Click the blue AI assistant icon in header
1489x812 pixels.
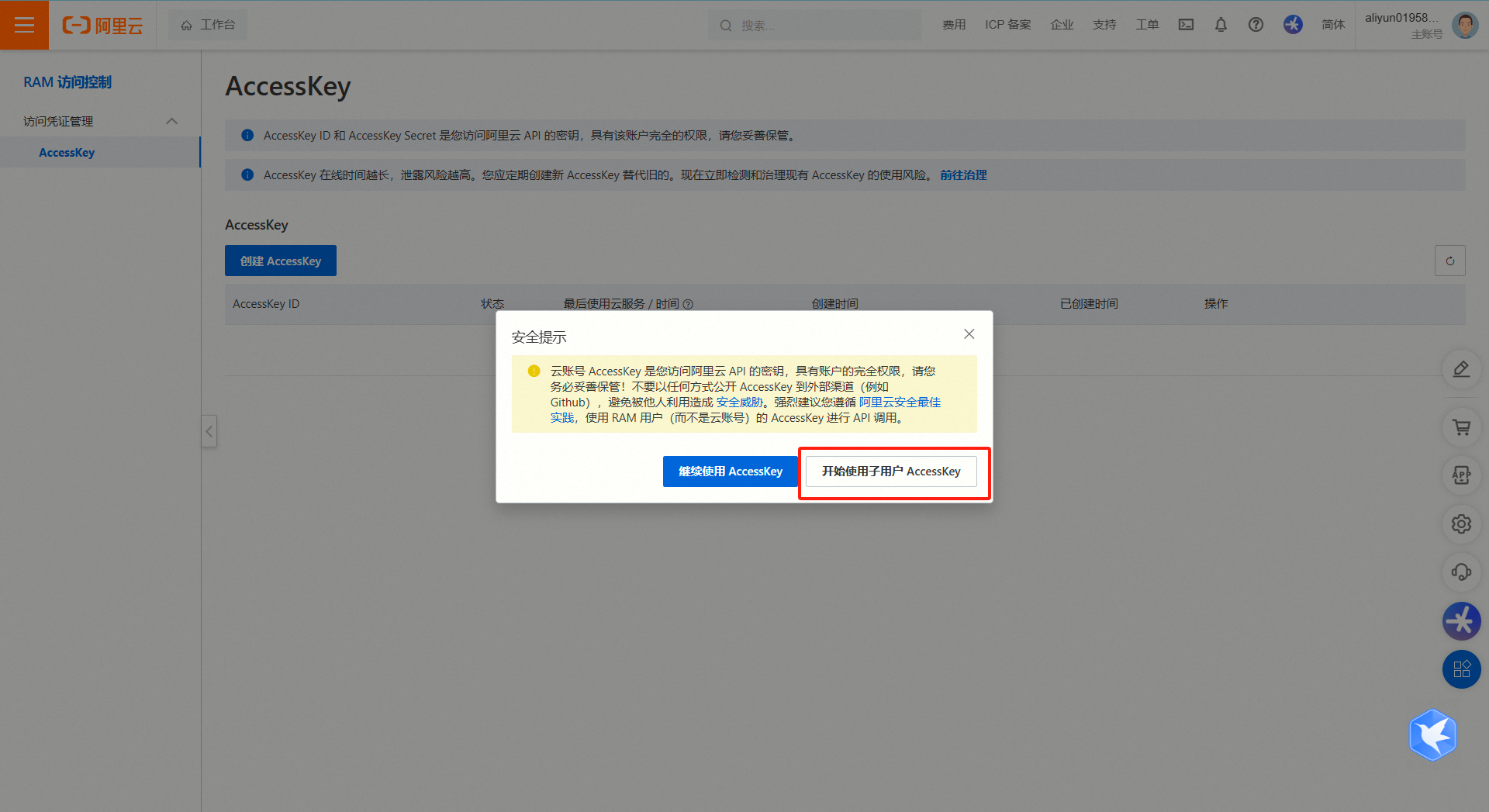[1293, 25]
